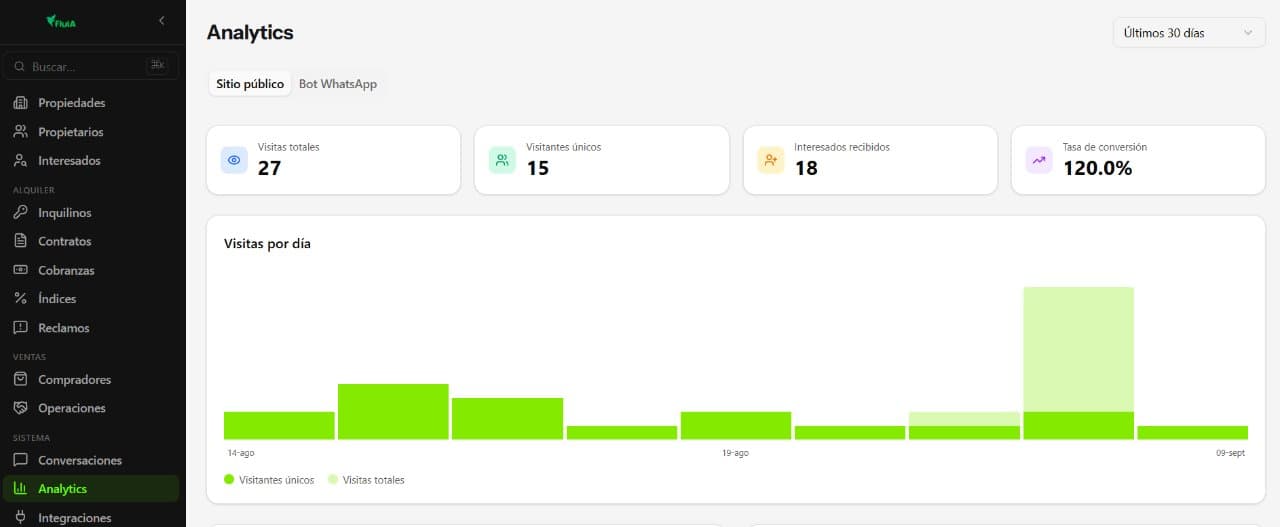The width and height of the screenshot is (1280, 527).
Task: Focus the Buscar search field
Action: pyautogui.click(x=91, y=66)
